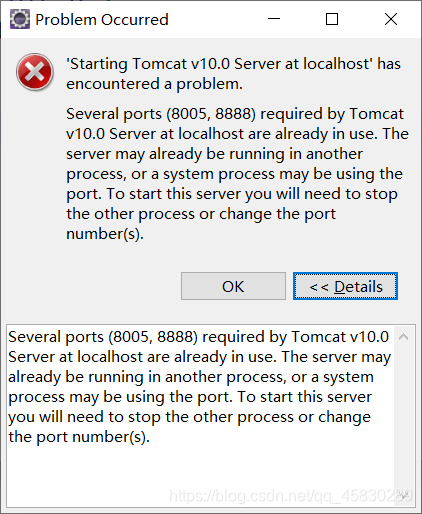Click 'encountered a problem.' text line
This screenshot has width=422, height=514.
coord(154,84)
